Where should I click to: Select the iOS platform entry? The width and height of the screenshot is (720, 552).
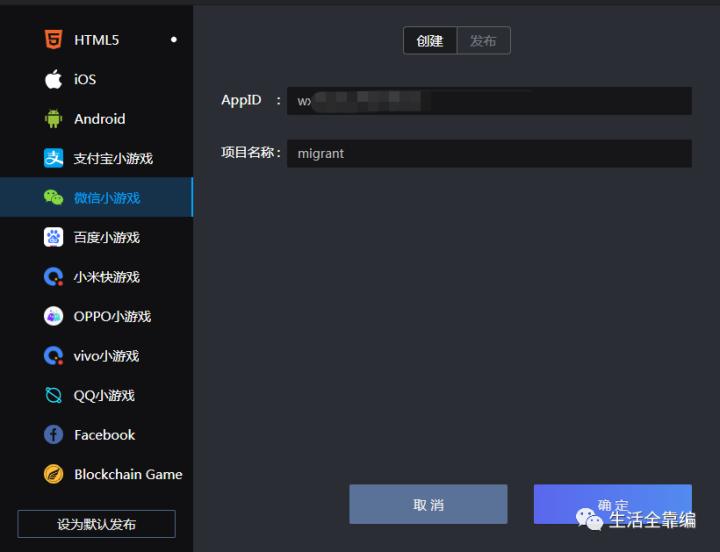(85, 79)
